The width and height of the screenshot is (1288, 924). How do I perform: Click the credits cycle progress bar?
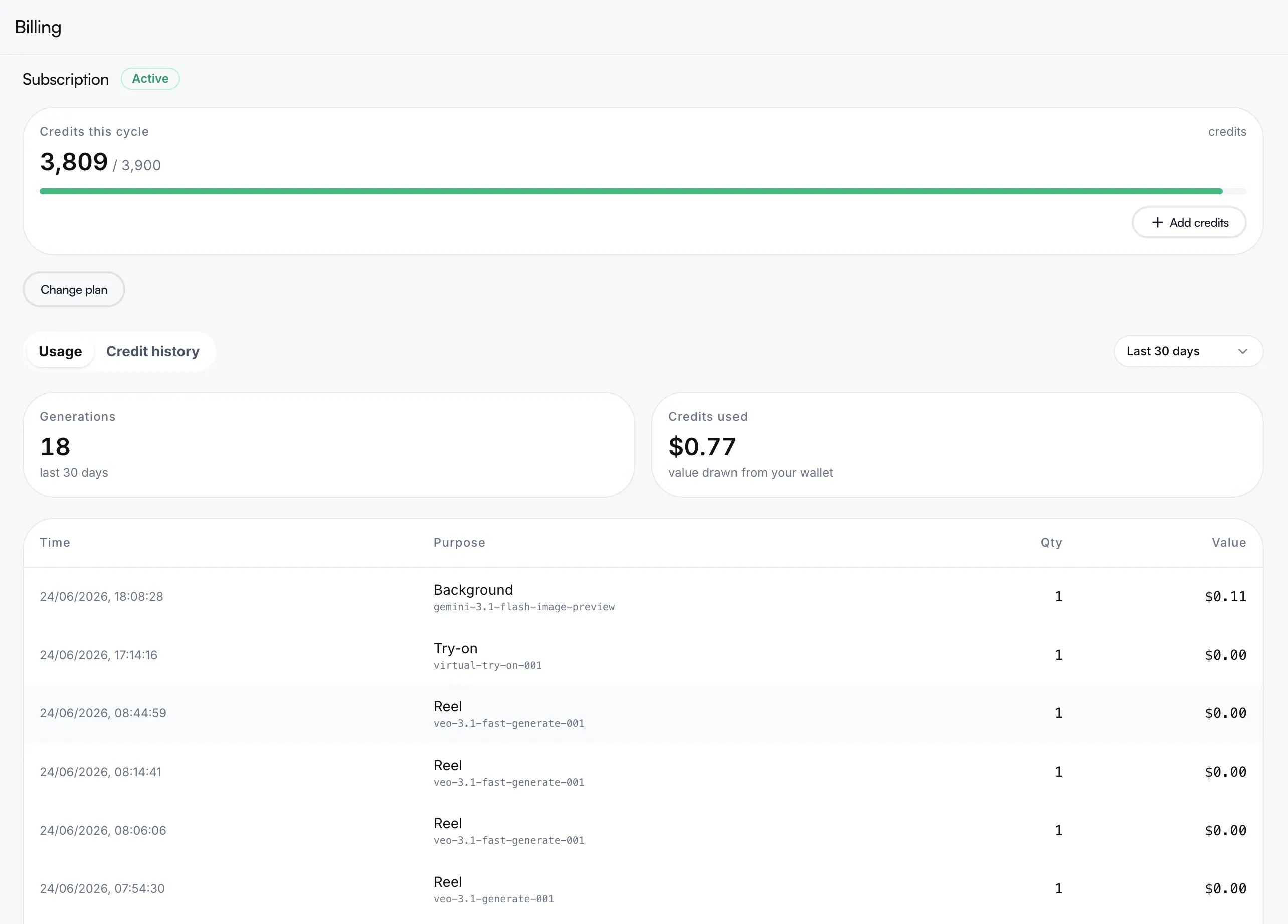[x=643, y=192]
